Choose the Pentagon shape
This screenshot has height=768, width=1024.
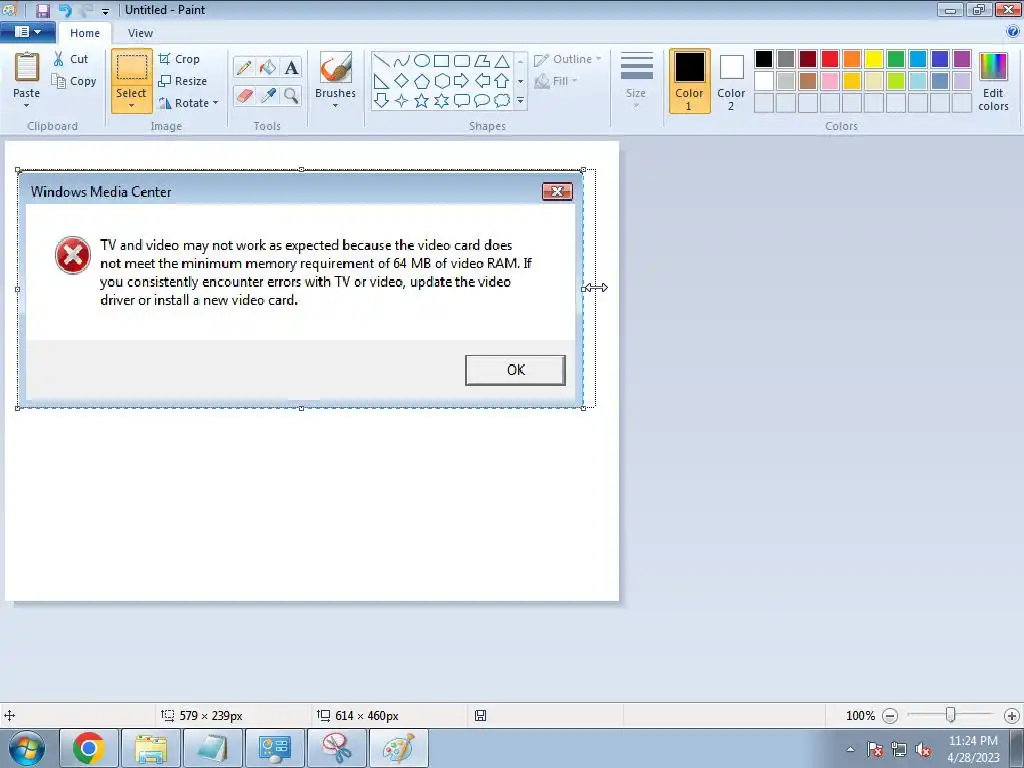(x=422, y=81)
